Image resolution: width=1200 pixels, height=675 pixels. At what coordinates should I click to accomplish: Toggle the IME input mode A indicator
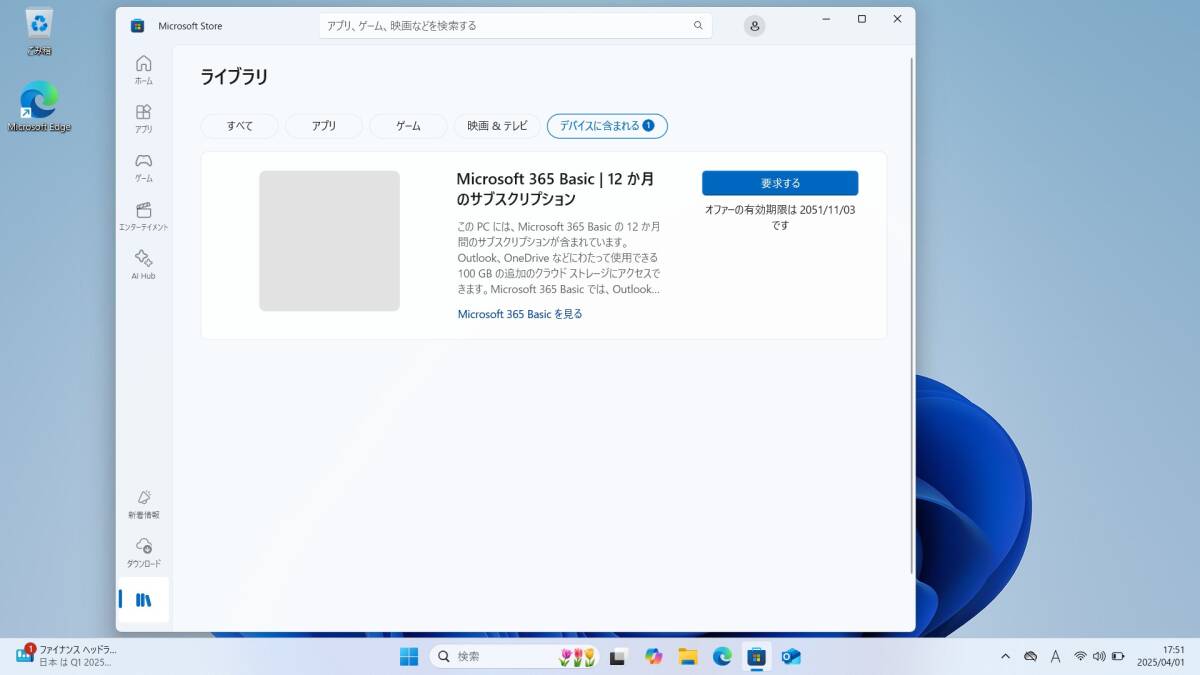point(1055,657)
